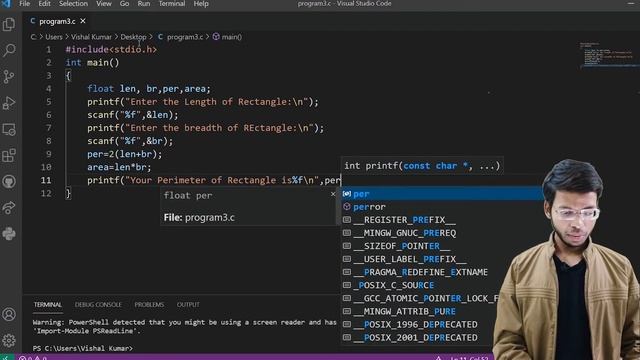Switch to the OUTPUT panel tab
This screenshot has height=360, width=640.
point(188,305)
